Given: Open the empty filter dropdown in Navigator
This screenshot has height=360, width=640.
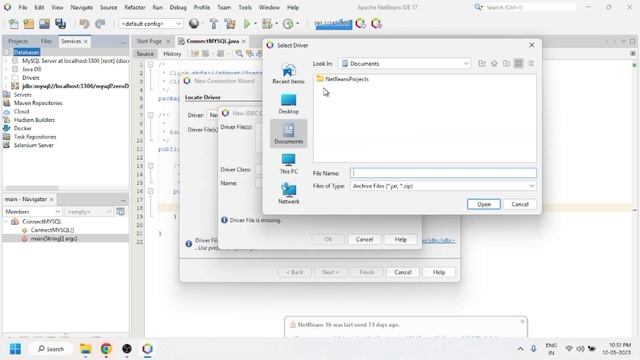Looking at the screenshot, I should click(x=89, y=212).
